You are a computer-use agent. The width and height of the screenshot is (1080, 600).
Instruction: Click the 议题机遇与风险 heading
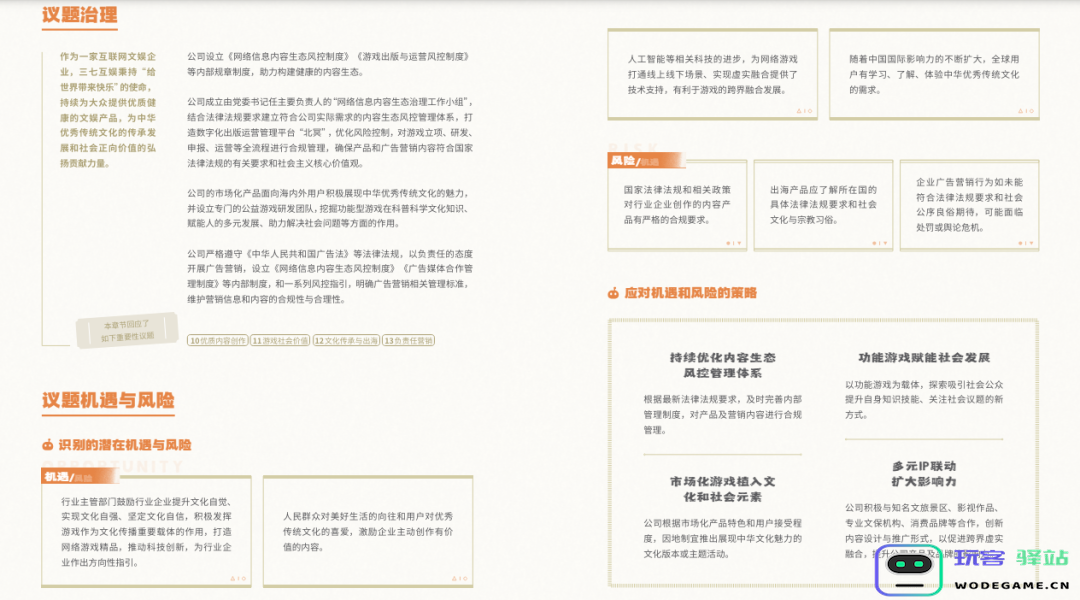point(108,400)
